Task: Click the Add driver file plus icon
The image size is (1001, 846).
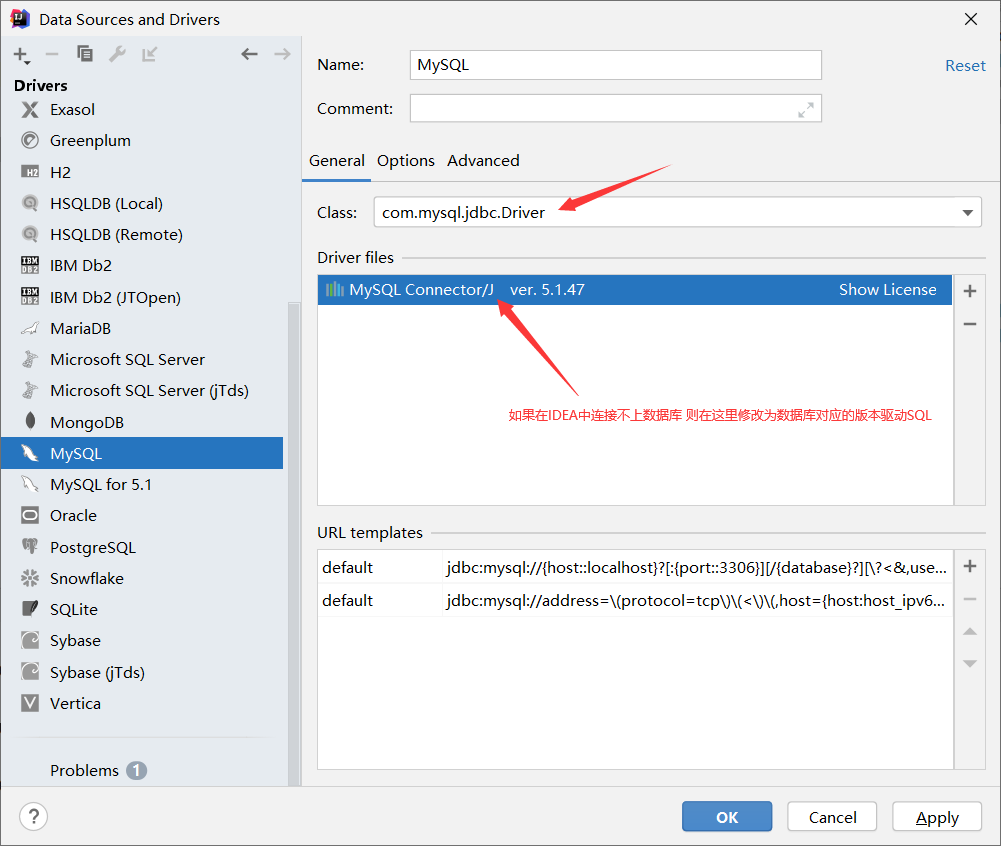Action: pyautogui.click(x=970, y=291)
